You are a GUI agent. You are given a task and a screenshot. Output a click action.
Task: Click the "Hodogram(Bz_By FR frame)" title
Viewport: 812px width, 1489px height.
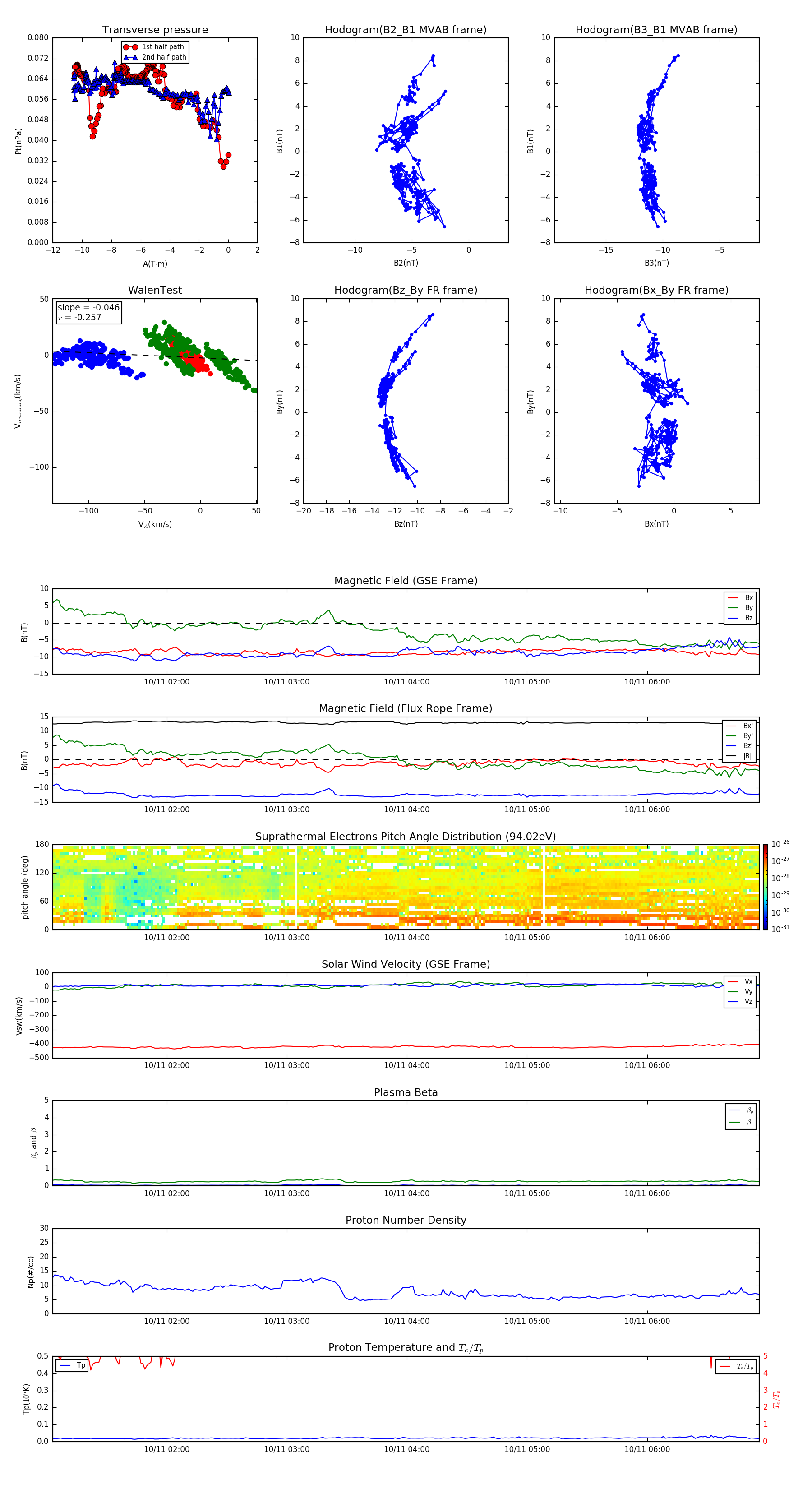[x=406, y=290]
